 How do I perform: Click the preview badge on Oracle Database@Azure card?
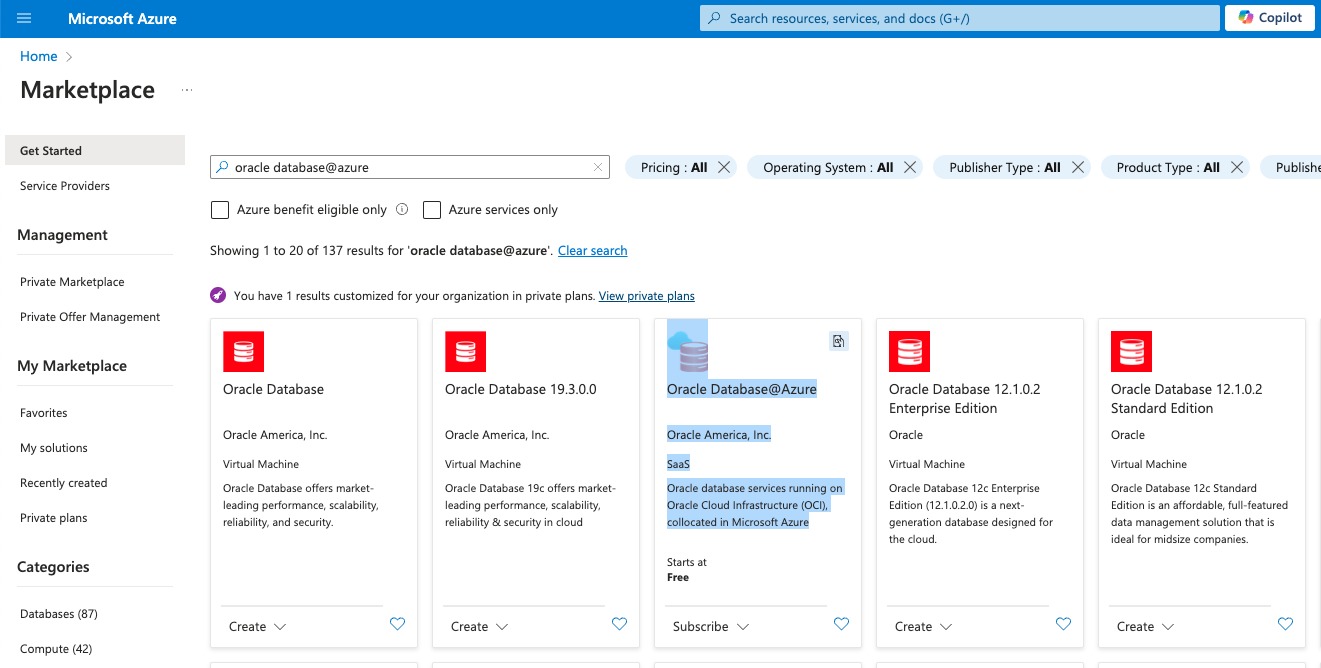[x=838, y=340]
